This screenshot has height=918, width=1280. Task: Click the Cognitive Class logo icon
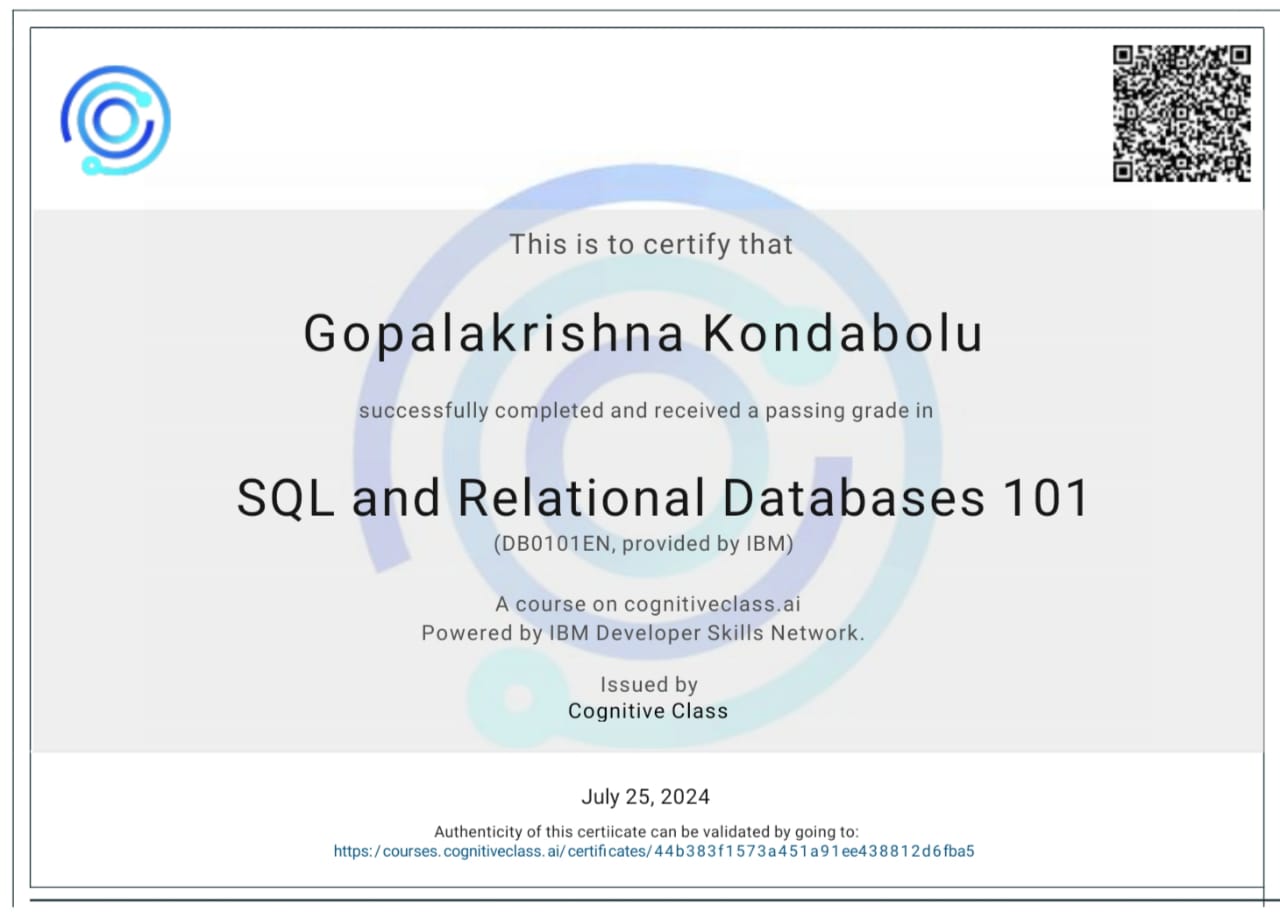[115, 120]
